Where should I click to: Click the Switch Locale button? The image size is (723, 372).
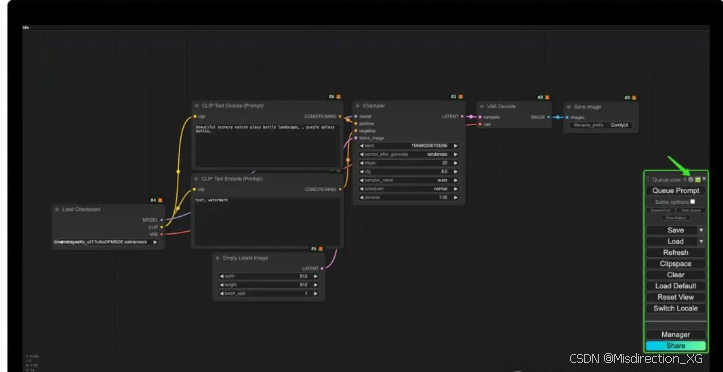pyautogui.click(x=676, y=308)
